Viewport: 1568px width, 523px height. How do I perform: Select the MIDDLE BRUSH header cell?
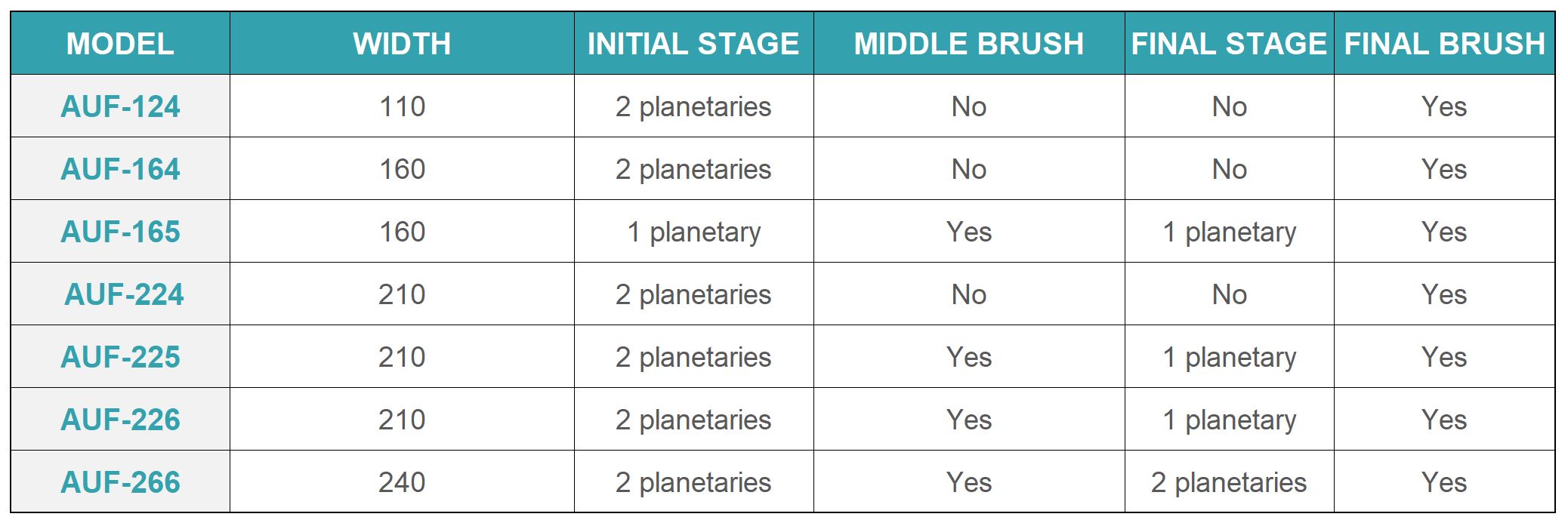coord(969,44)
